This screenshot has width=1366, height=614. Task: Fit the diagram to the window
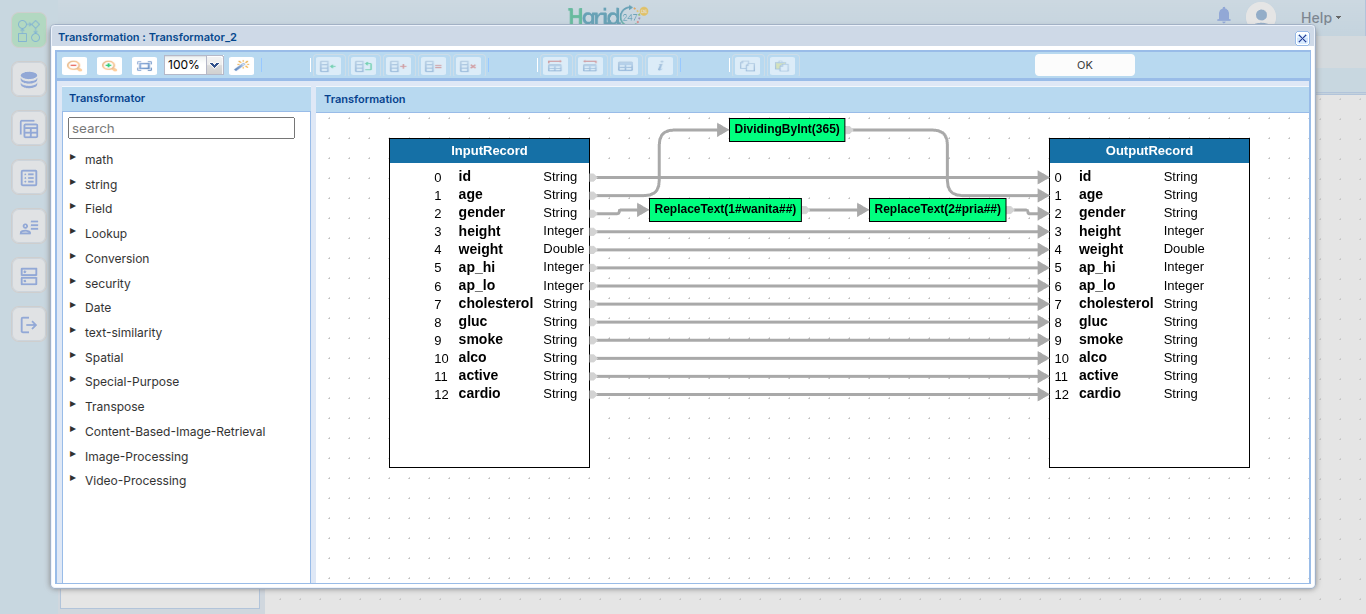pos(145,66)
